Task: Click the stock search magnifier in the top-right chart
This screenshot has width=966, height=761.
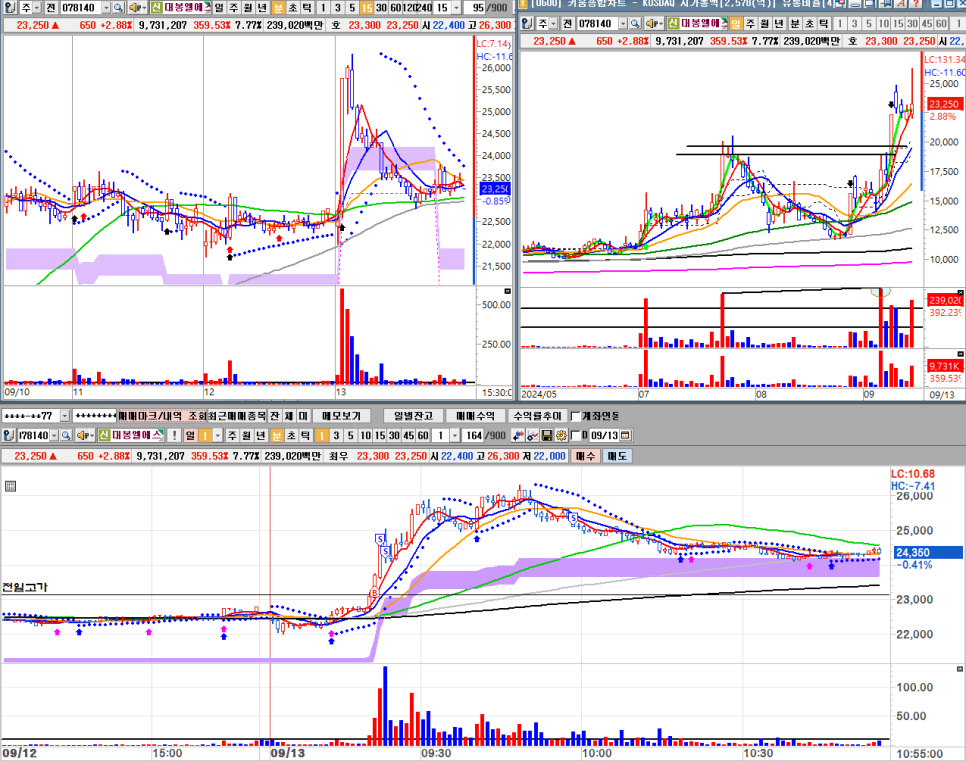Action: tap(635, 24)
